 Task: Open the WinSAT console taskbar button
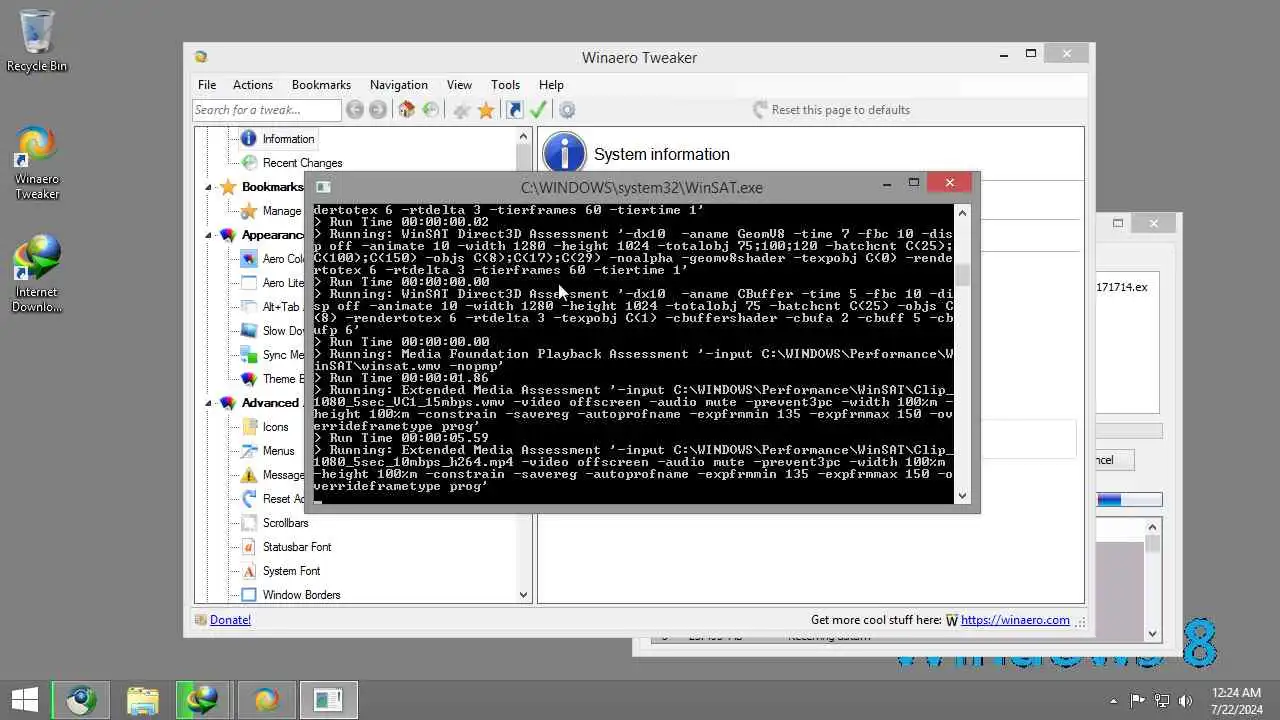(x=328, y=700)
